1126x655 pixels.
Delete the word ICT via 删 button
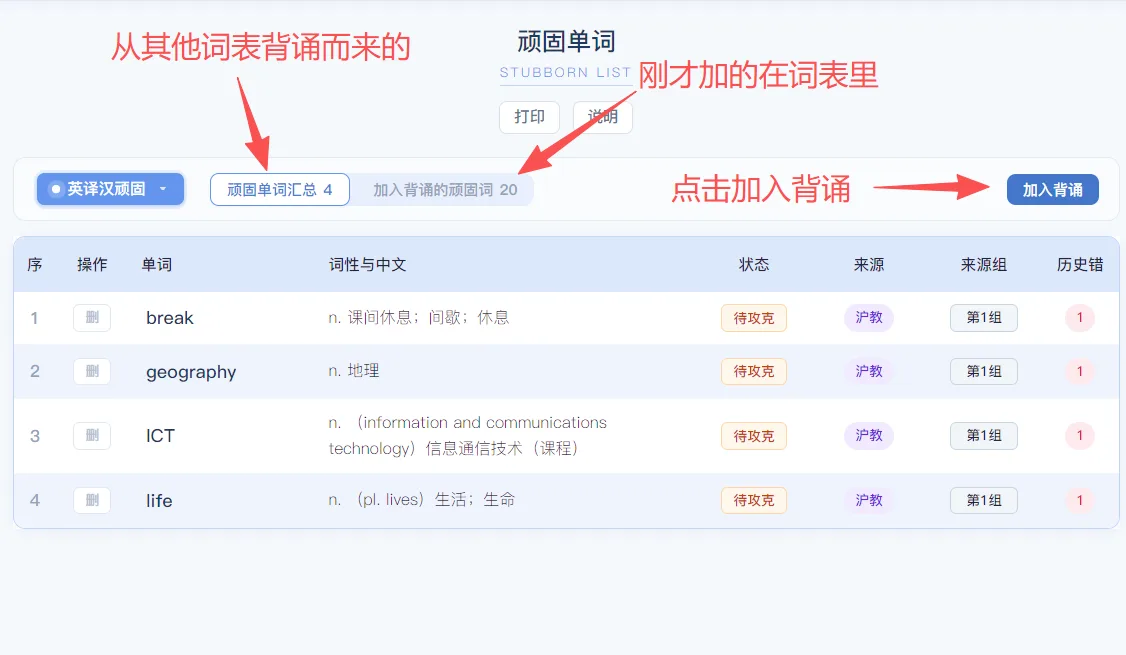[92, 435]
